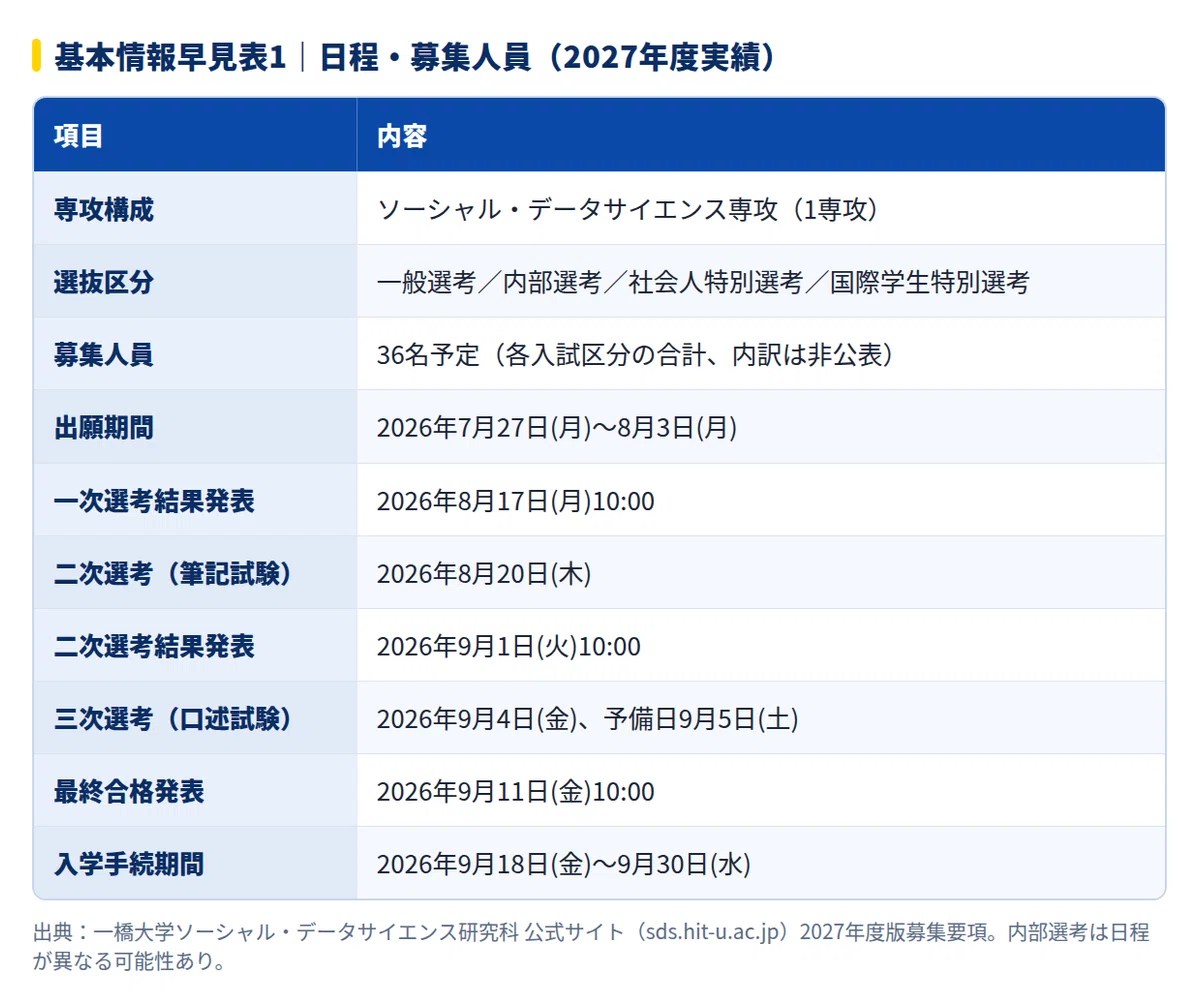Select the 内容 column header

(x=761, y=135)
